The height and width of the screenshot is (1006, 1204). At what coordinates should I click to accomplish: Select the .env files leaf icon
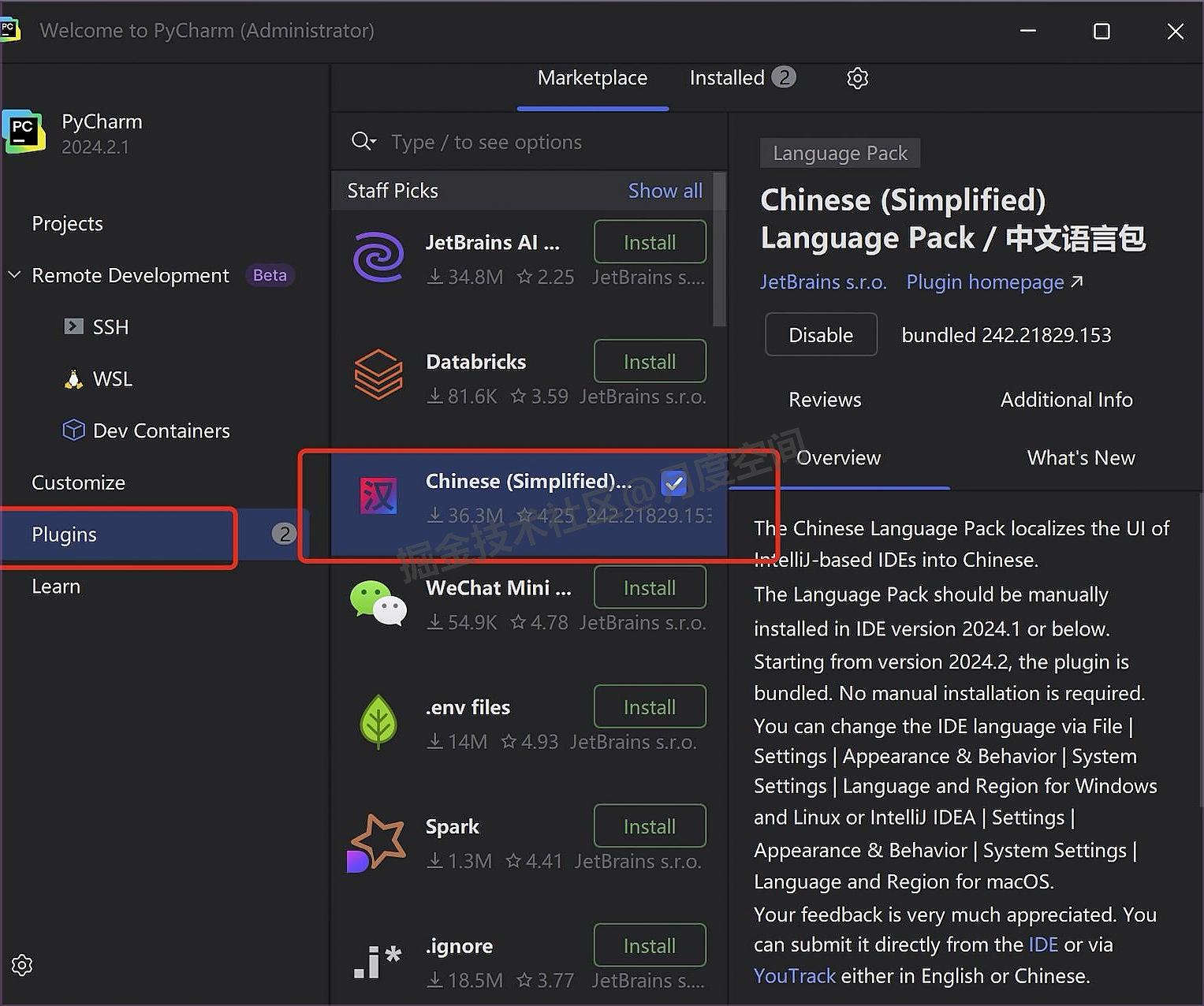click(x=378, y=721)
